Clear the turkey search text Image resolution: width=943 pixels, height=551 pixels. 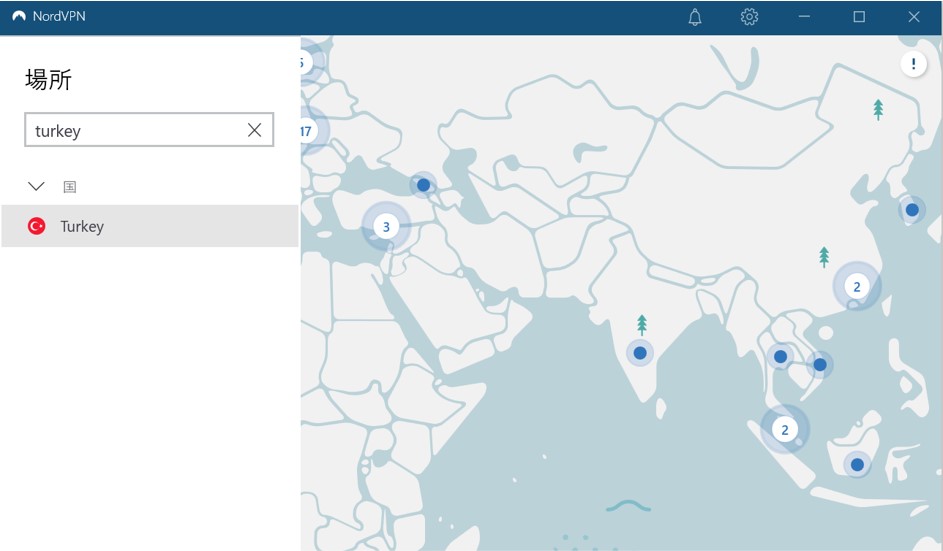click(x=254, y=130)
